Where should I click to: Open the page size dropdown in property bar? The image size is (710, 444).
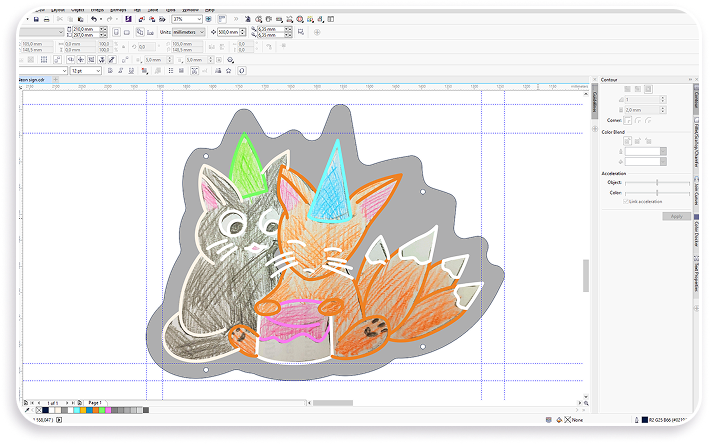(x=61, y=32)
